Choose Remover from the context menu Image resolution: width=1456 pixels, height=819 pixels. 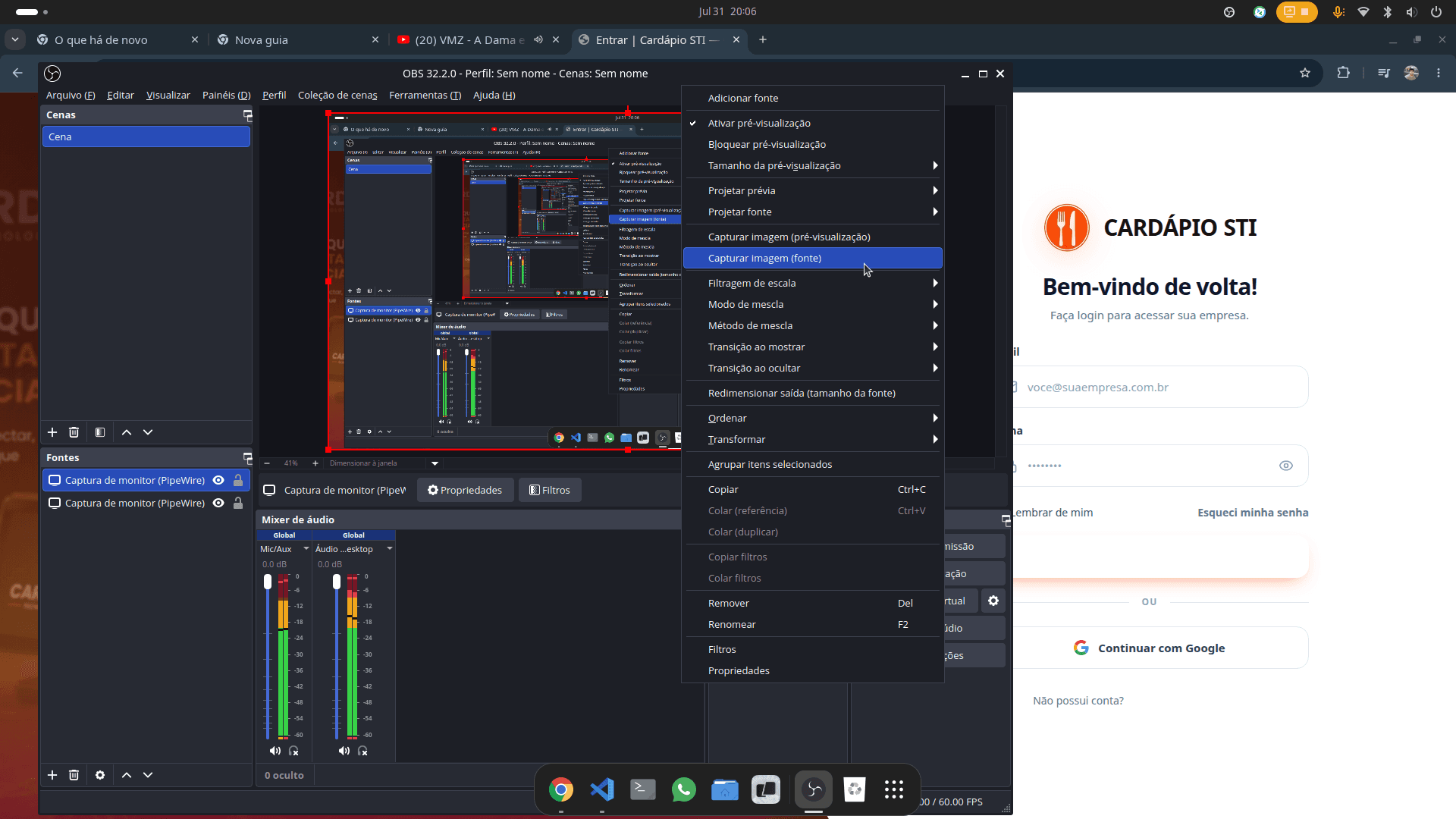813,603
